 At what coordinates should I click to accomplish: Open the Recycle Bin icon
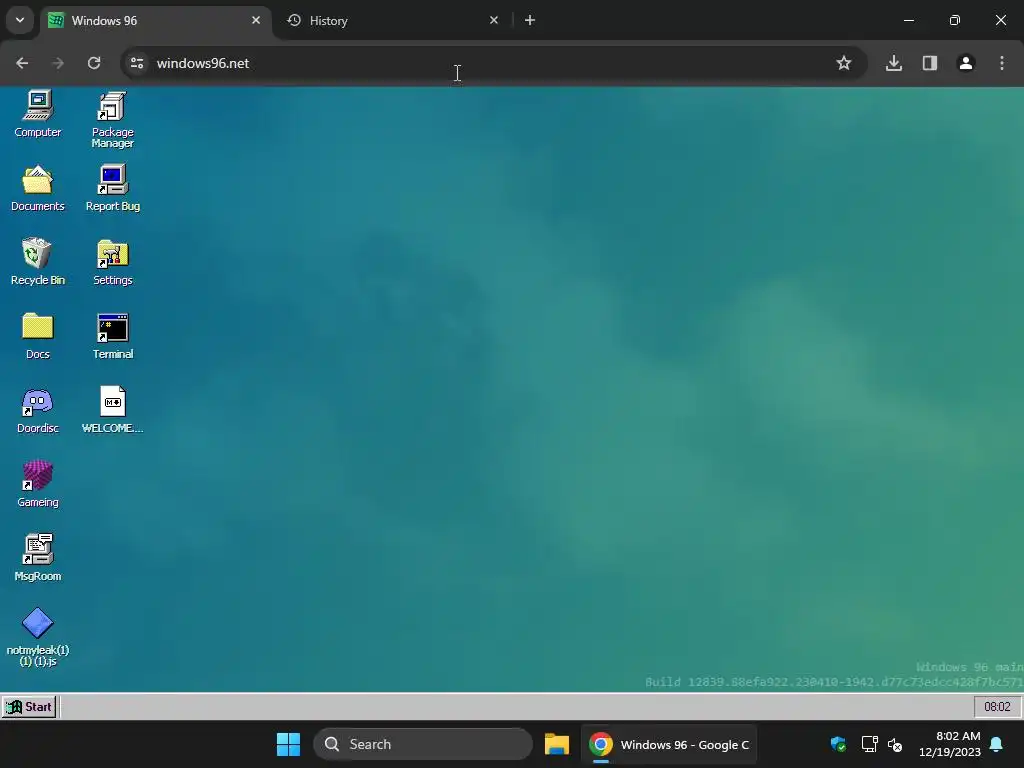coord(37,262)
